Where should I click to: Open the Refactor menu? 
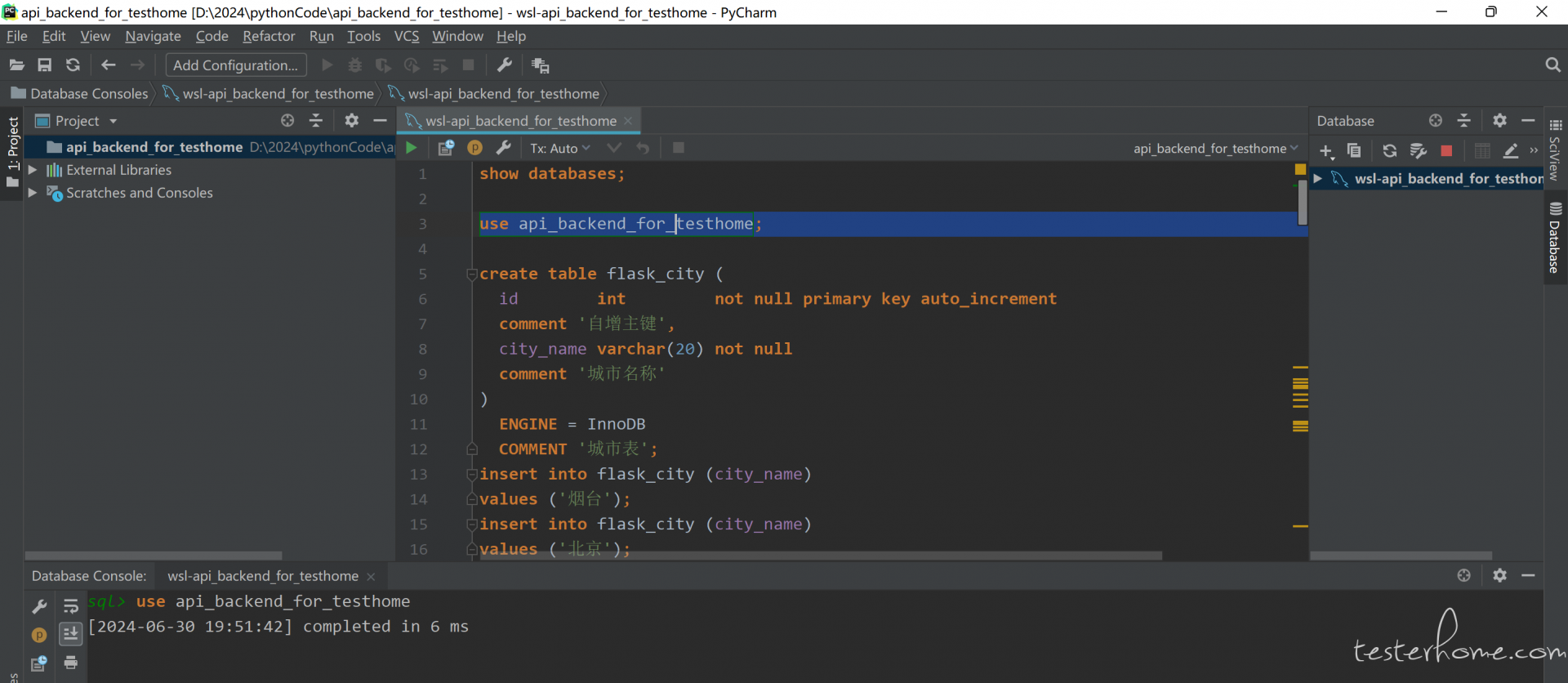tap(269, 36)
